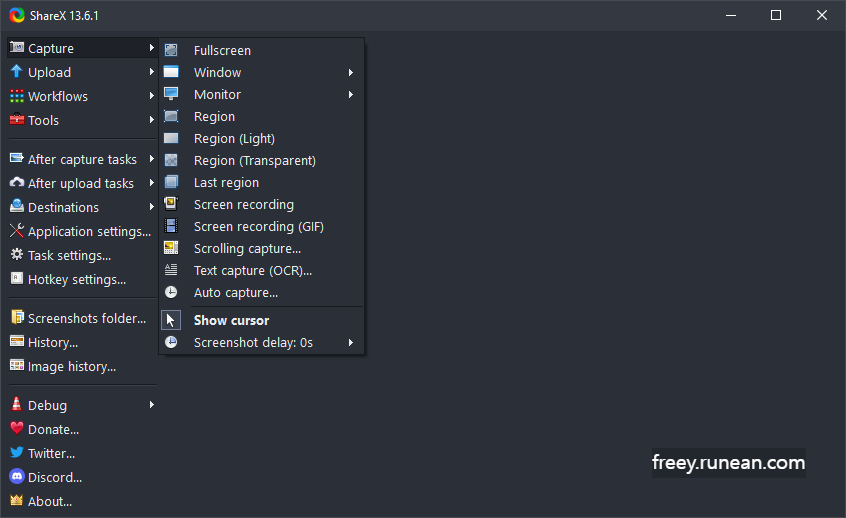Expand the Destinations menu arrow
The height and width of the screenshot is (518, 846).
point(152,207)
